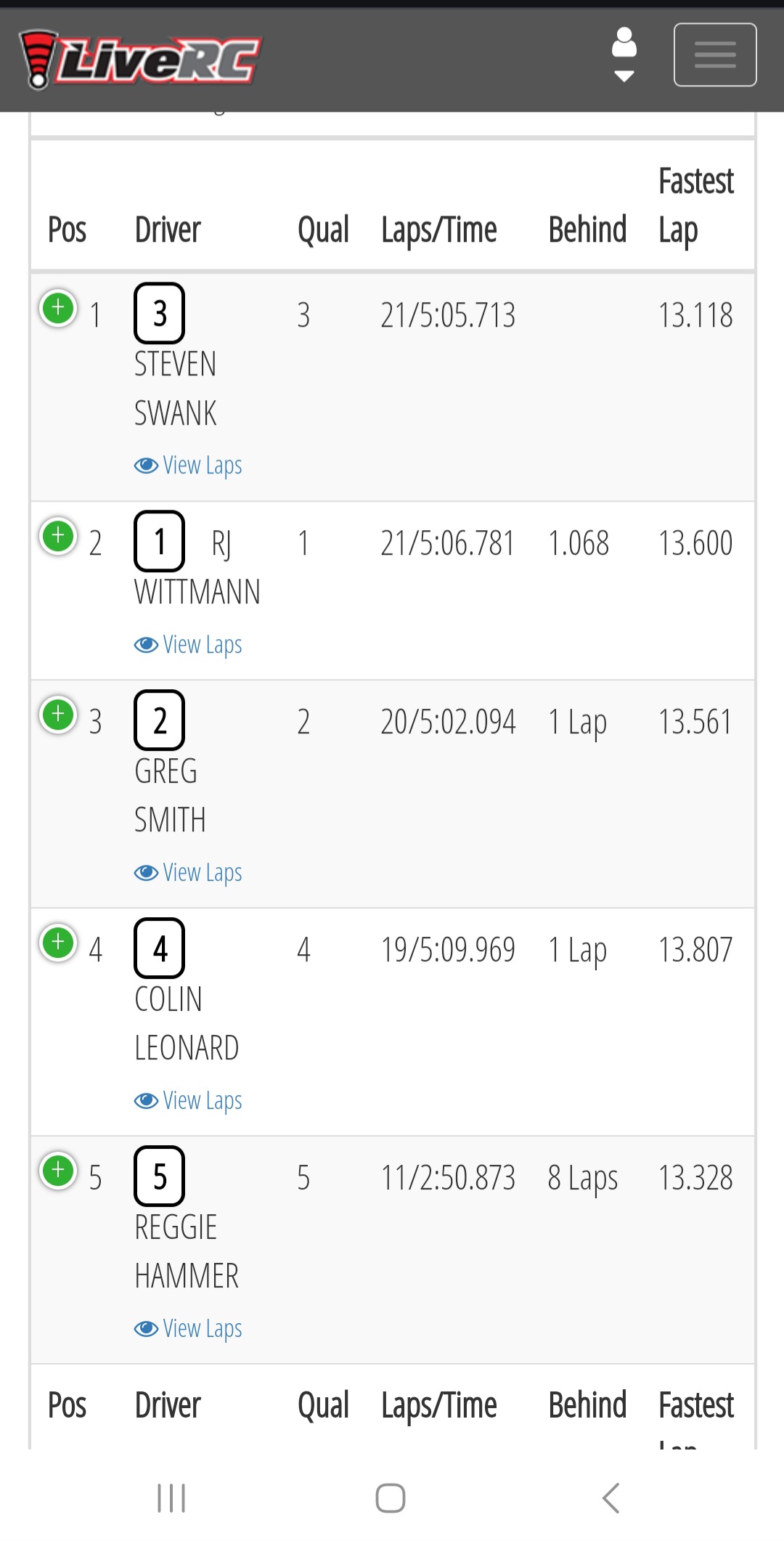Screen dimensions: 784x1541
Task: Sort by Laps/Time column header
Action: click(x=439, y=231)
